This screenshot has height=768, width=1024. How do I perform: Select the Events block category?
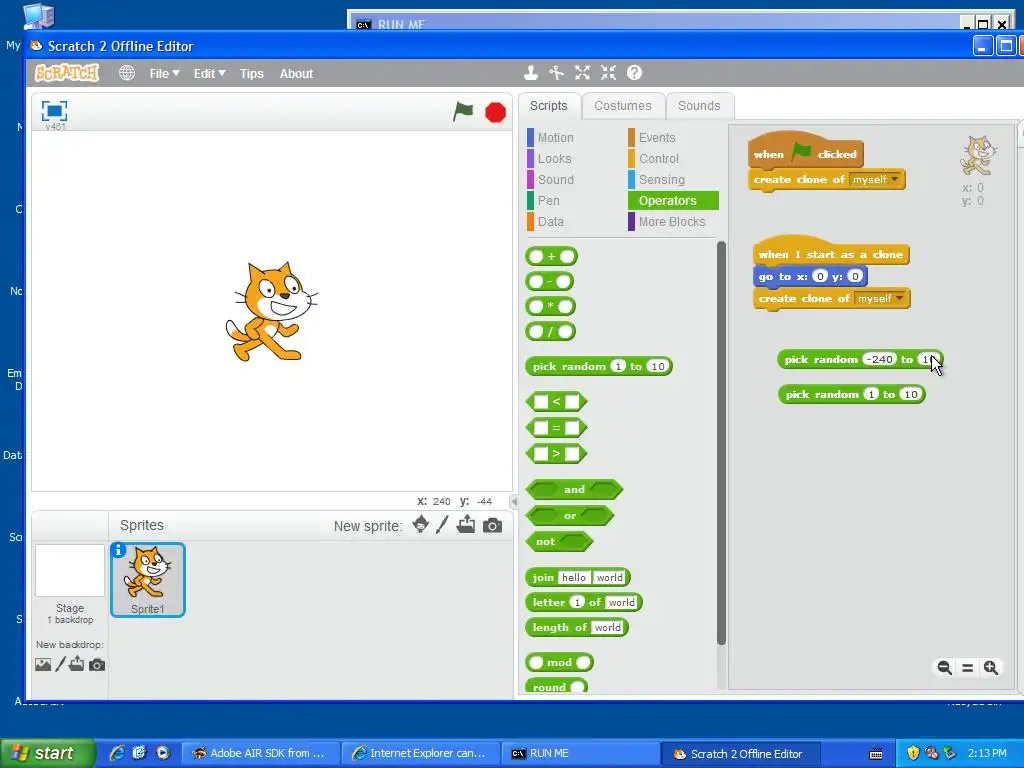[657, 138]
